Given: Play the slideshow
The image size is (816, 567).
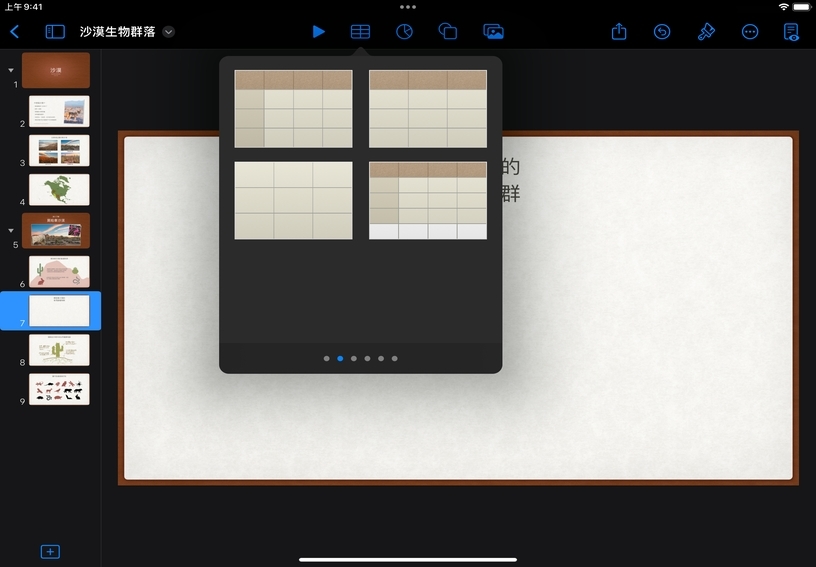Looking at the screenshot, I should (x=318, y=32).
